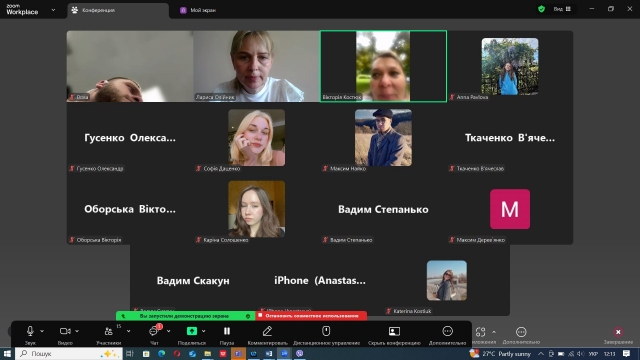The image size is (640, 360).
Task: Expand participants options arrow beside Участники
Action: tap(128, 331)
